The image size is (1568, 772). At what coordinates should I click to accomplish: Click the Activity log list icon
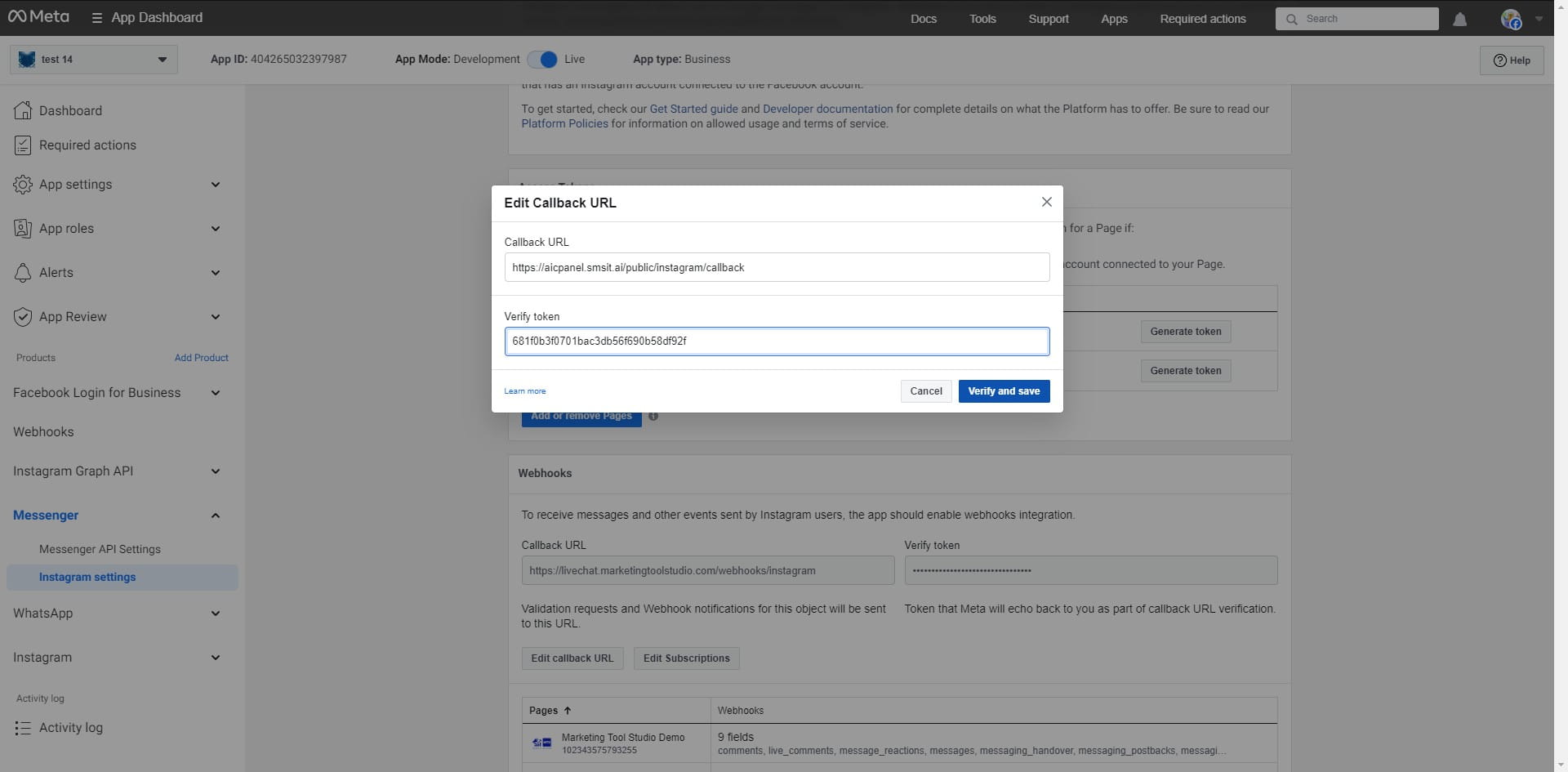point(23,728)
